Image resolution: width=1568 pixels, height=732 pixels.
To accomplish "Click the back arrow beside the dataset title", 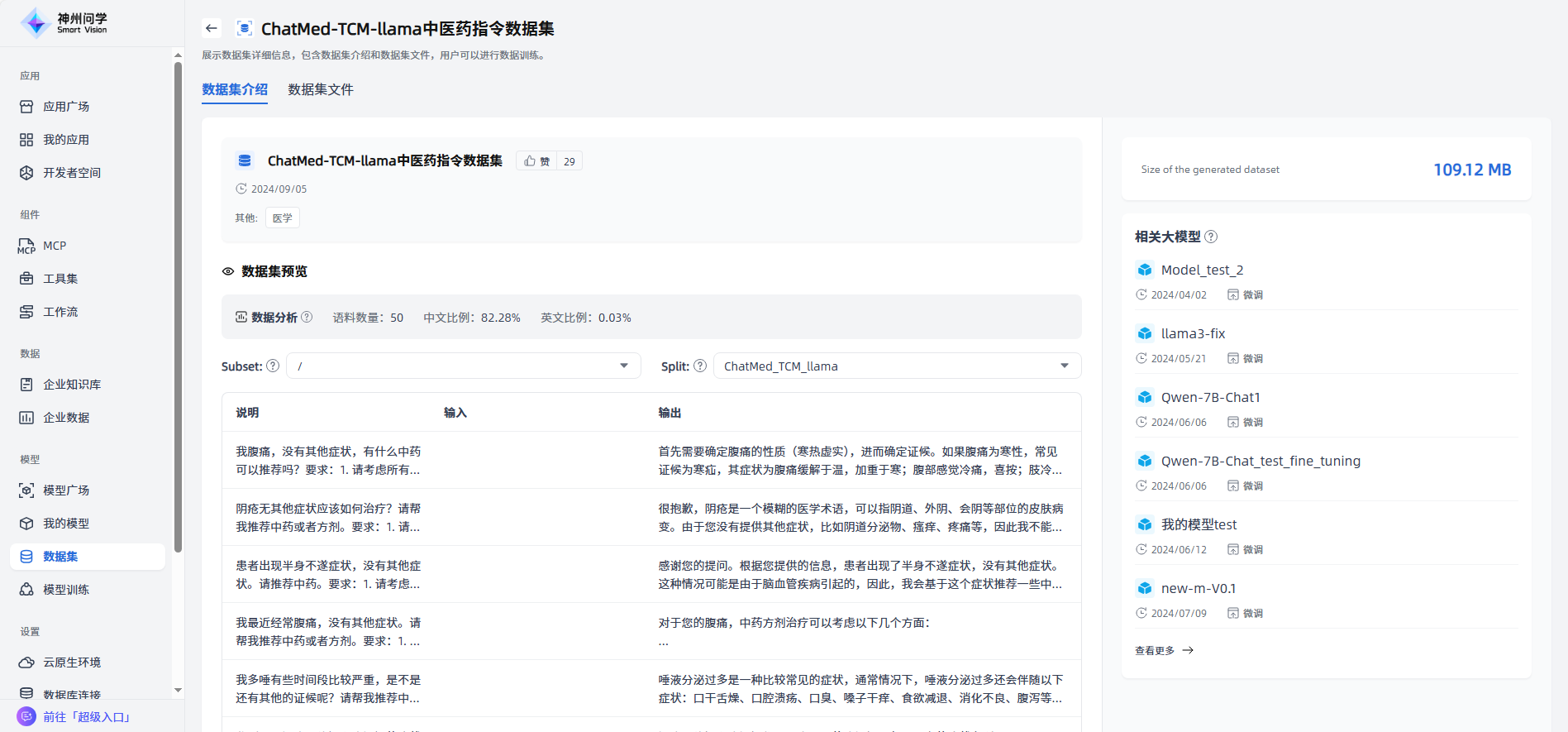I will [212, 28].
